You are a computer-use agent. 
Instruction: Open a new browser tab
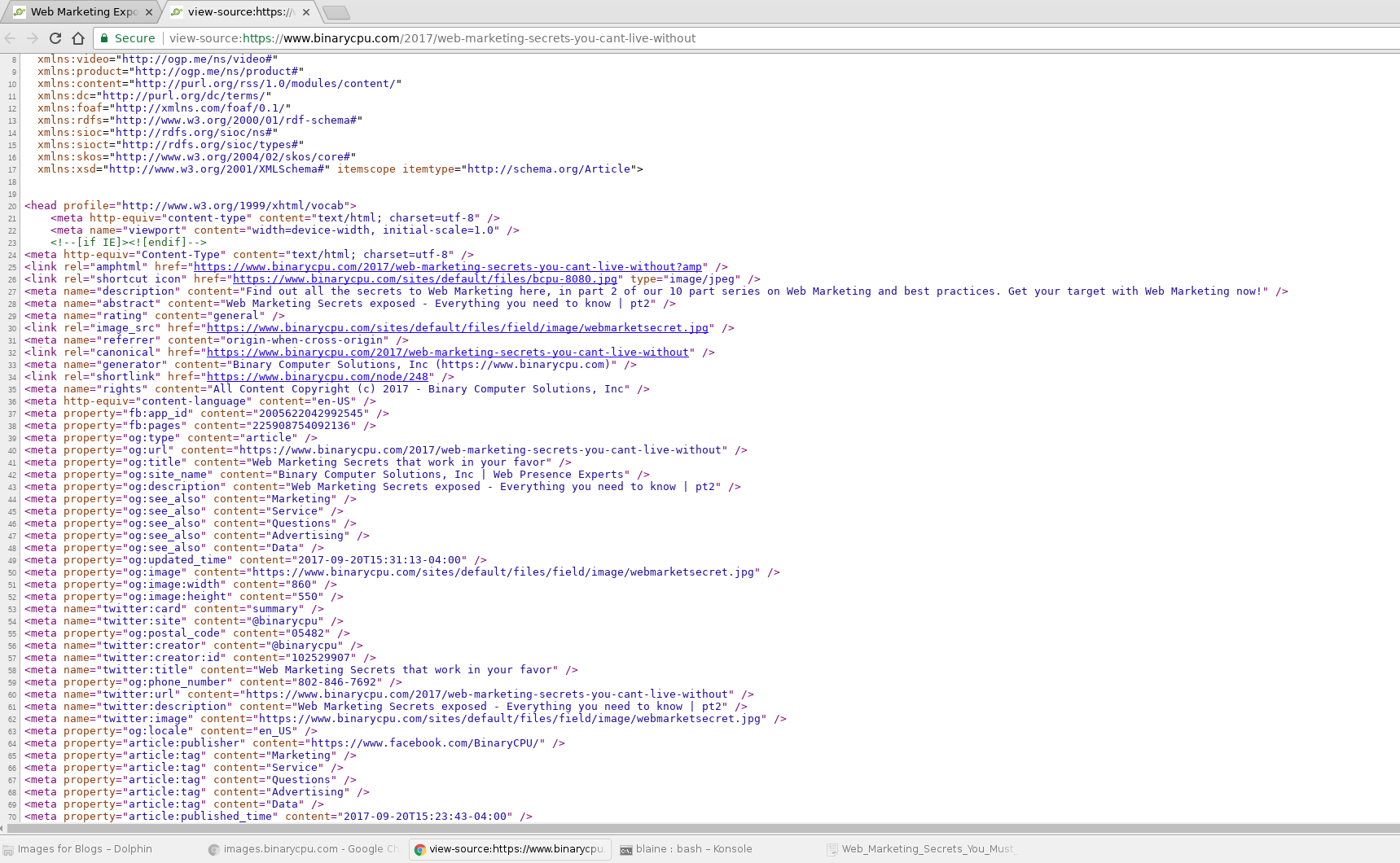(336, 12)
